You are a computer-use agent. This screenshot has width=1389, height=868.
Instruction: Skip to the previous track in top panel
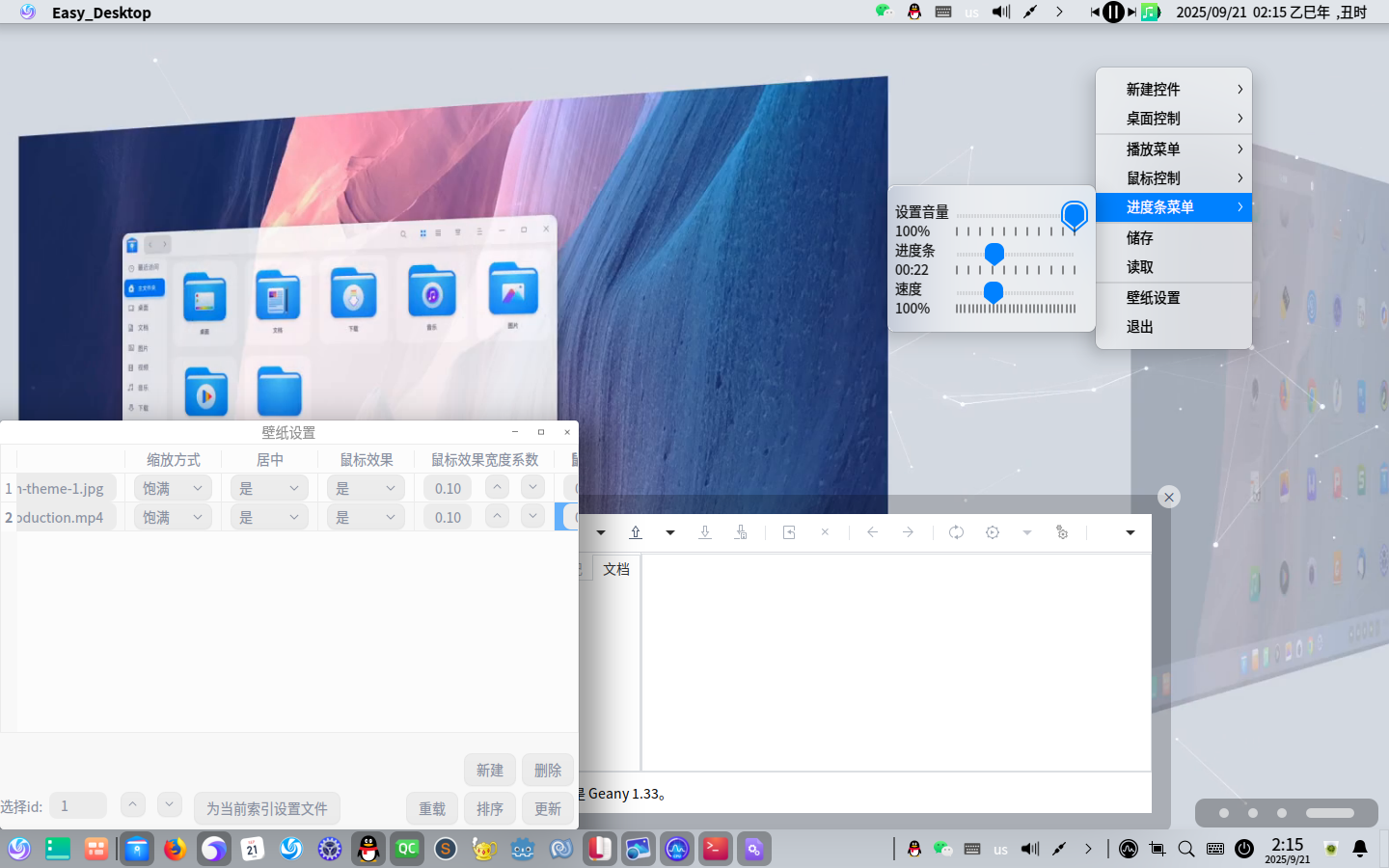[x=1095, y=12]
